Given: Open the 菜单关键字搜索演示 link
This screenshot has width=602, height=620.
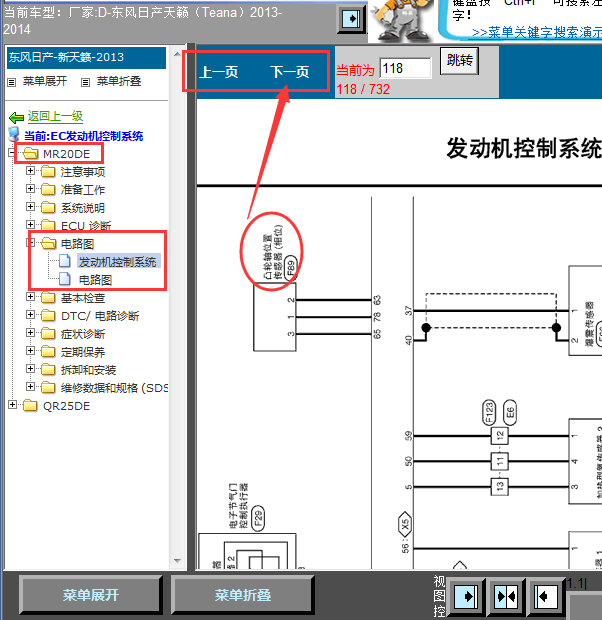Looking at the screenshot, I should pyautogui.click(x=537, y=32).
